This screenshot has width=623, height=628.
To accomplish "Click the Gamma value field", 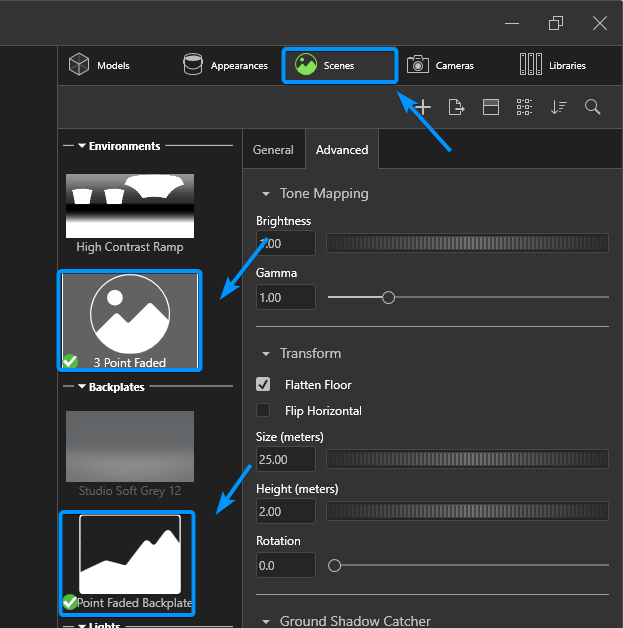I will point(285,297).
